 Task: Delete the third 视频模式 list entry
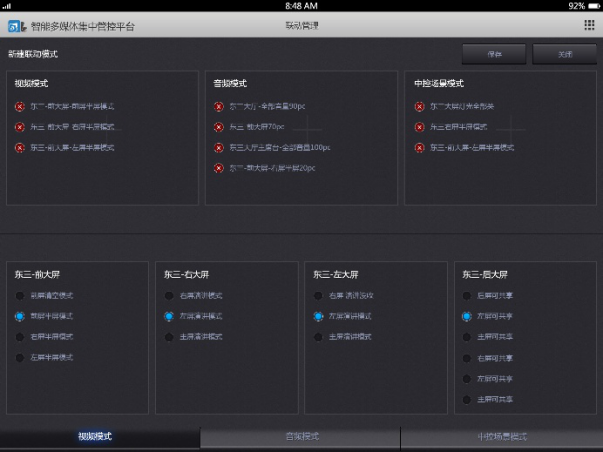pyautogui.click(x=19, y=147)
